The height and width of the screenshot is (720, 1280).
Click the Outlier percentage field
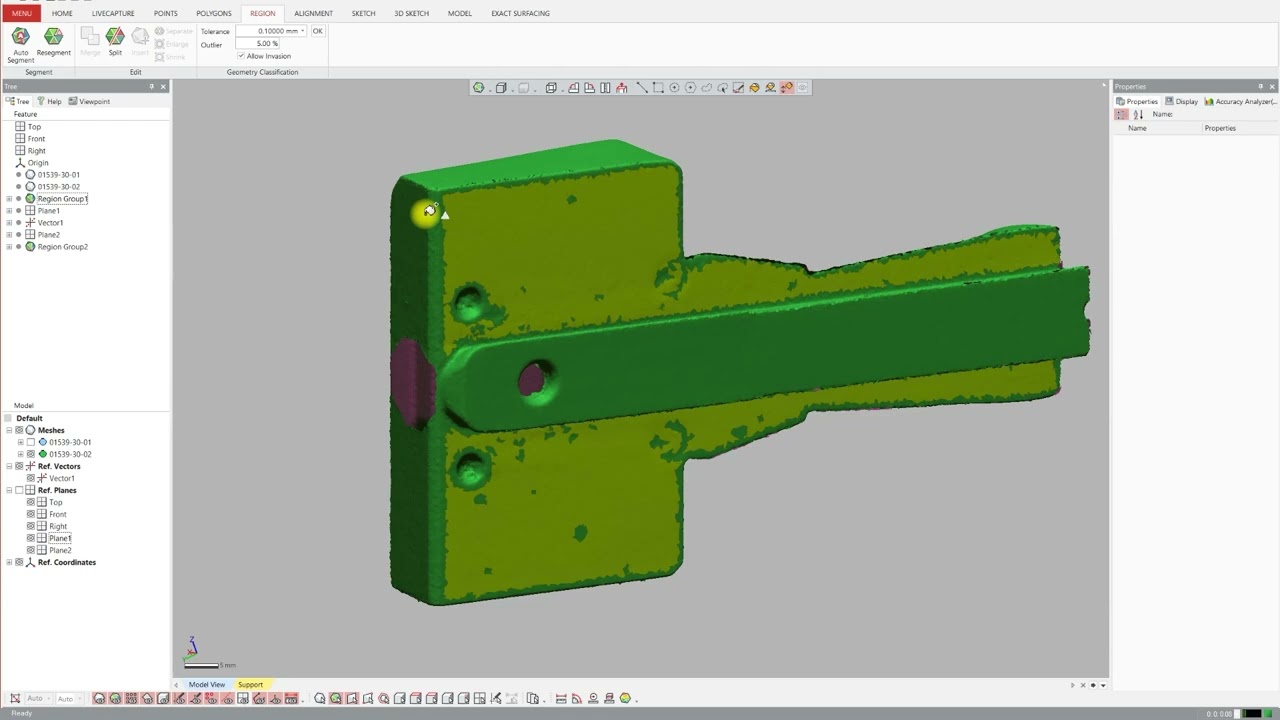(257, 44)
